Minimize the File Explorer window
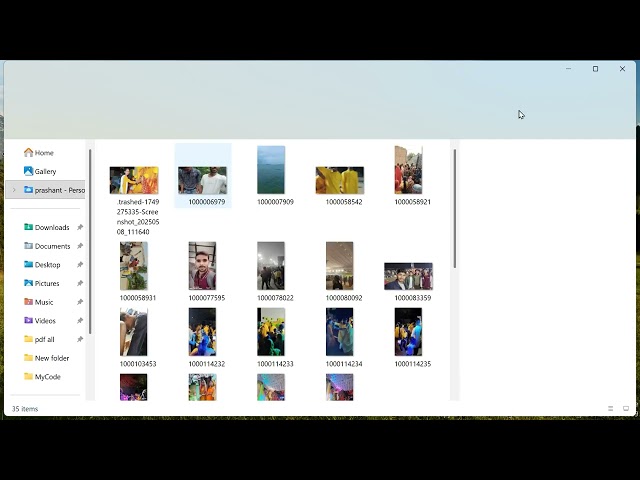Viewport: 640px width, 480px height. [569, 69]
